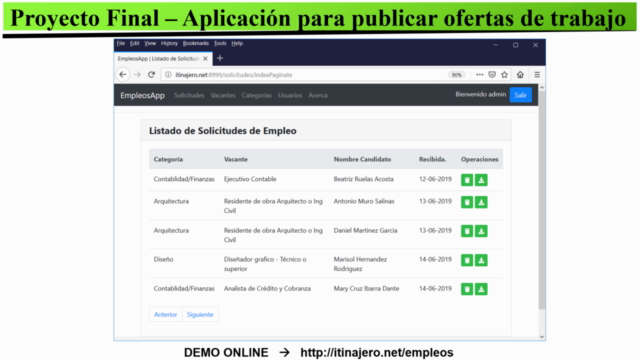Click the 'Vacante' column header

pos(236,159)
